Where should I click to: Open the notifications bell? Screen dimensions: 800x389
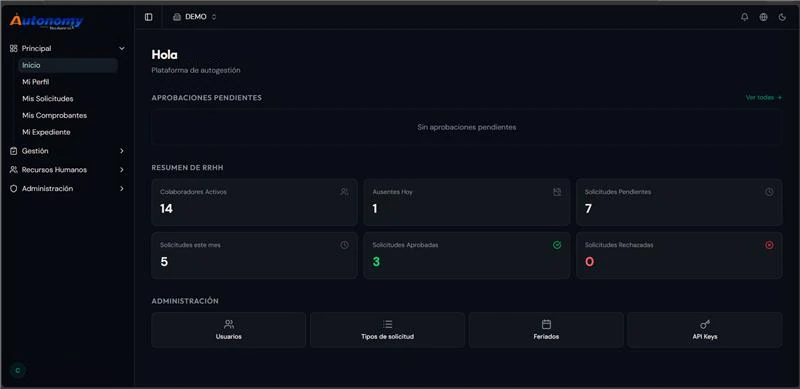(744, 17)
